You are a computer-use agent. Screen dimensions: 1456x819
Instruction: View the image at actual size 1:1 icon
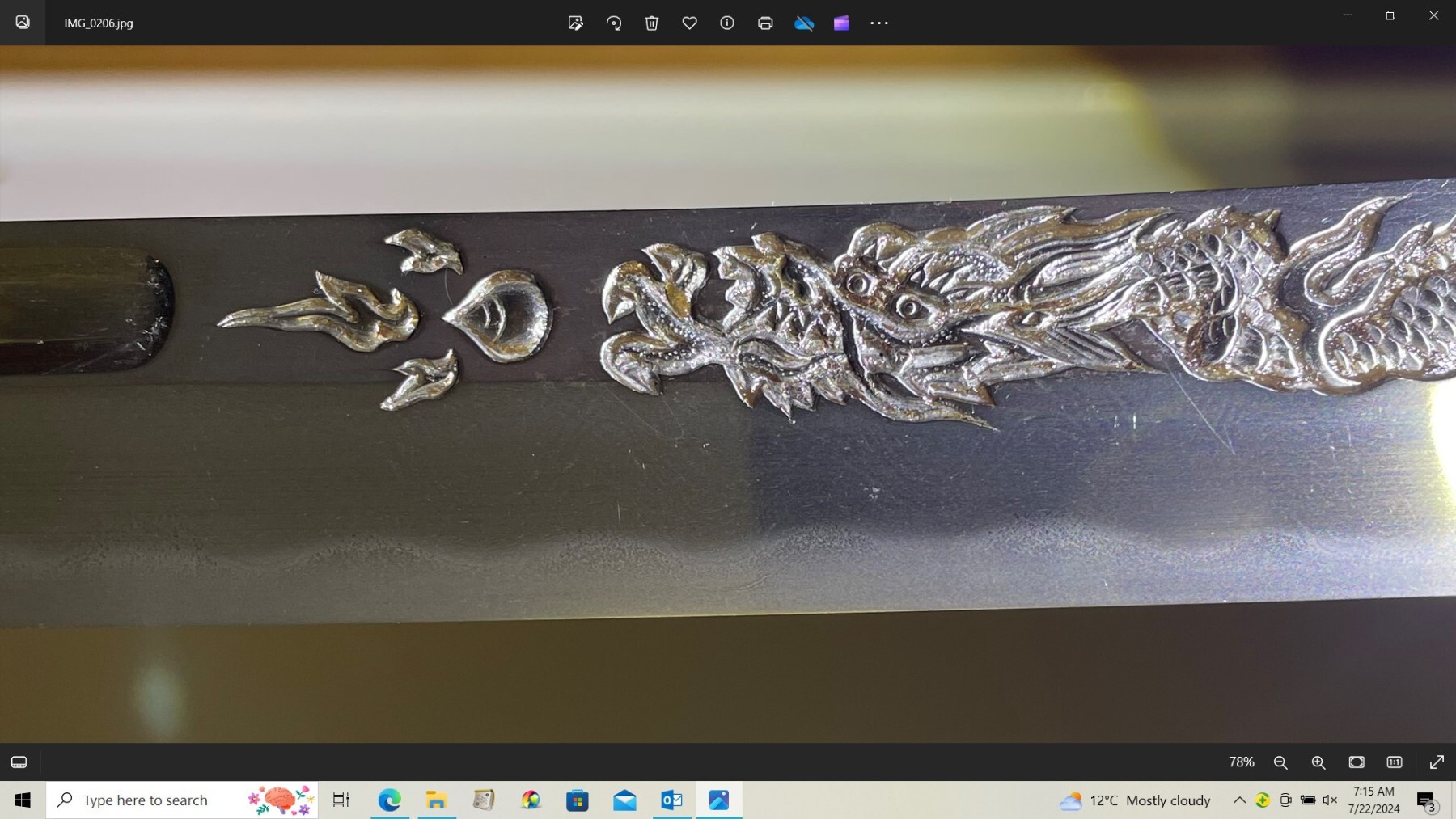pyautogui.click(x=1395, y=762)
